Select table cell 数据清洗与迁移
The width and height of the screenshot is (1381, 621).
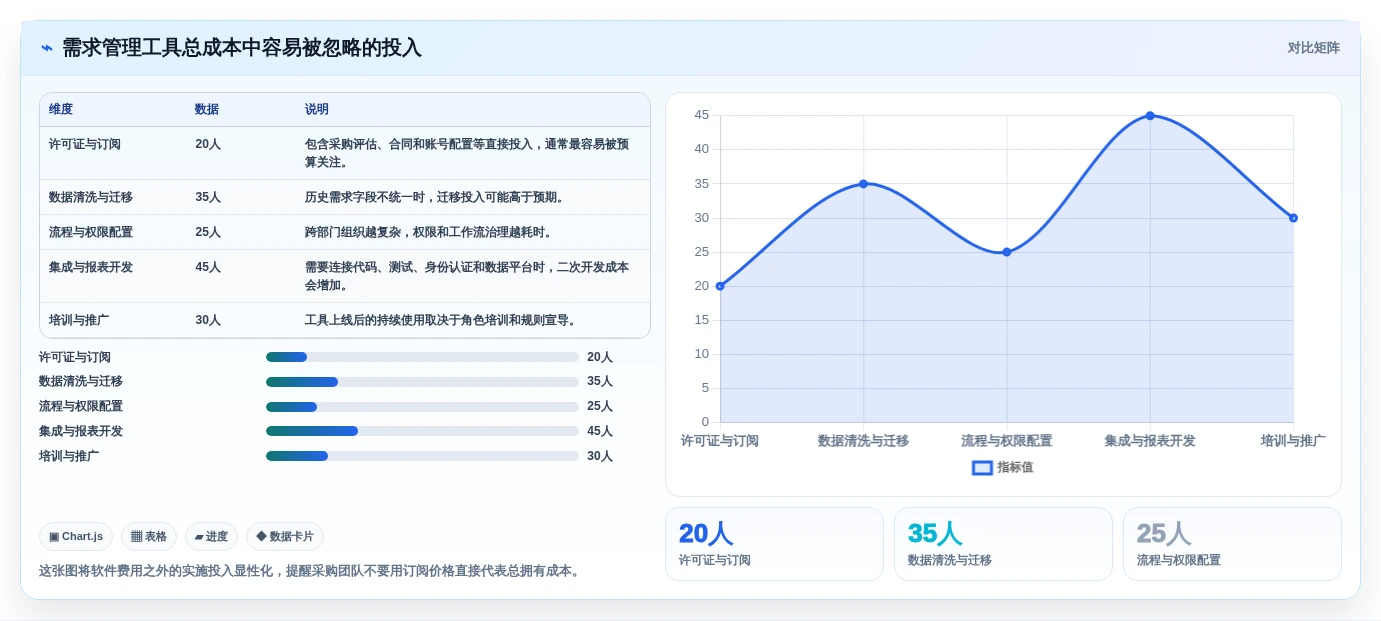(91, 197)
